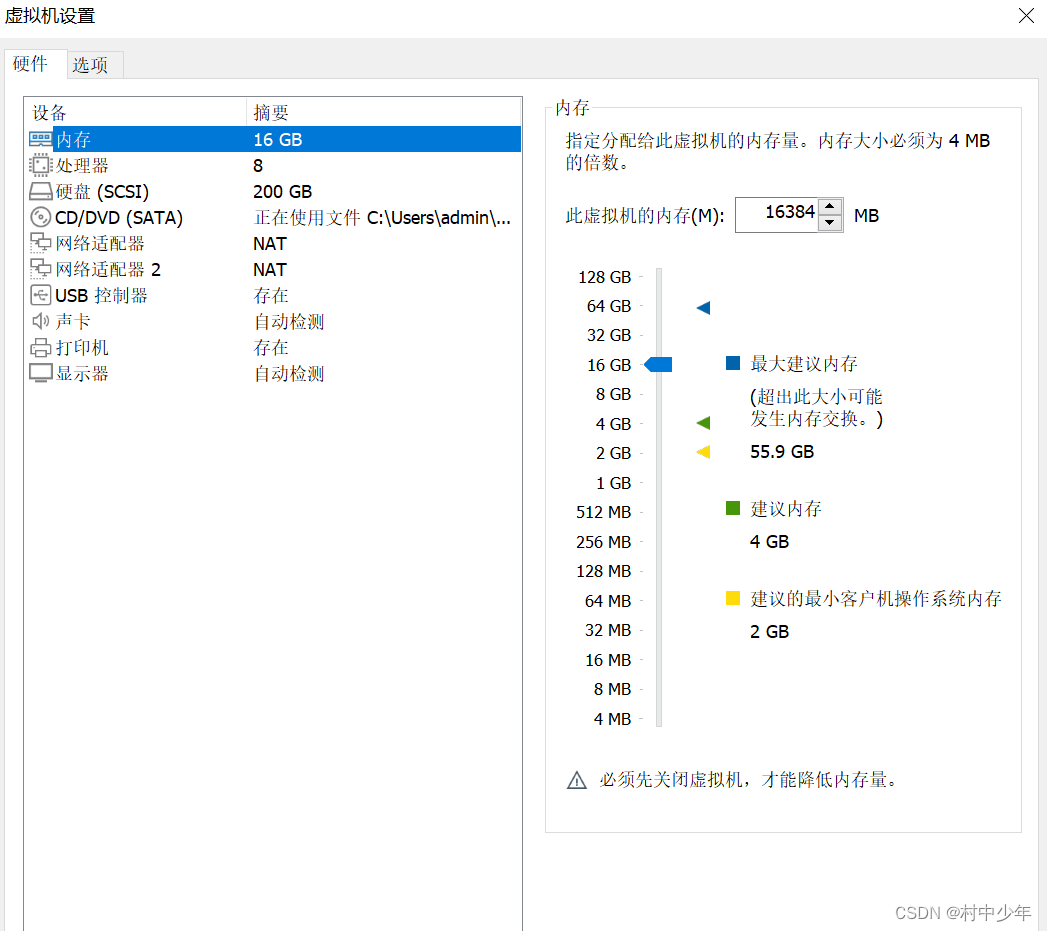Select the 声卡 row
Image resolution: width=1047 pixels, height=931 pixels.
pyautogui.click(x=272, y=322)
